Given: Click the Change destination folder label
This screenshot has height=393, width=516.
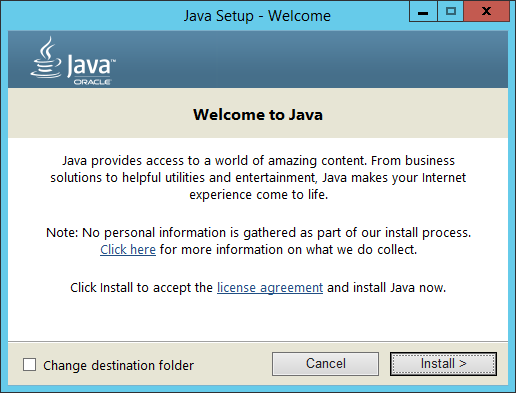Looking at the screenshot, I should [x=118, y=365].
